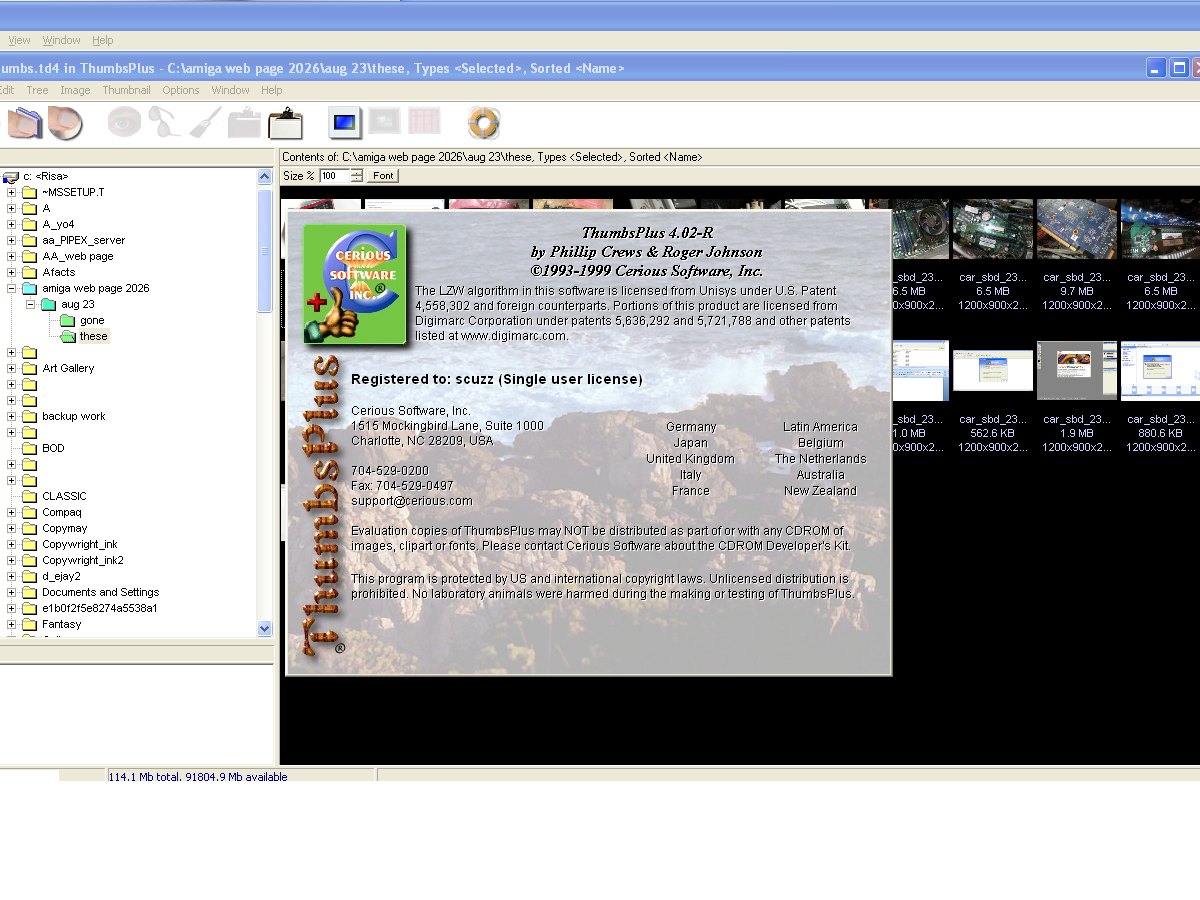Screen dimensions: 1200x900
Task: Expand the aa_PIPEX_server folder
Action: [12, 240]
